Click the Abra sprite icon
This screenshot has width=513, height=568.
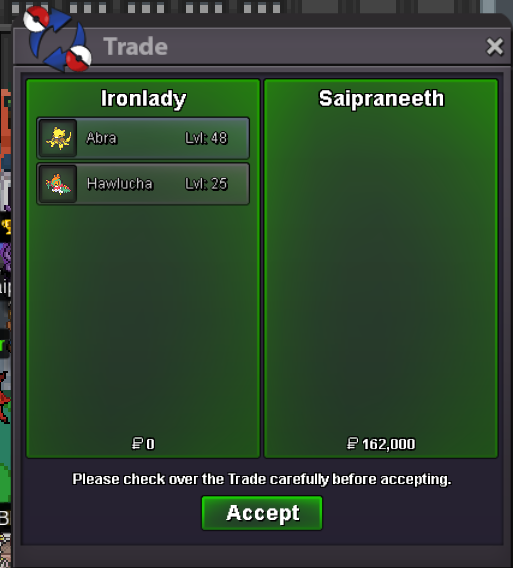[58, 138]
